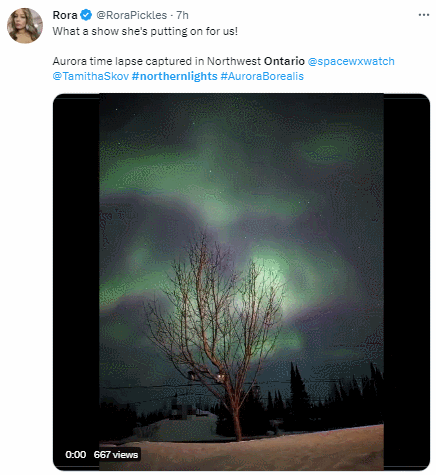Open the Rora display name link
Screen dimensions: 436x475
65,15
